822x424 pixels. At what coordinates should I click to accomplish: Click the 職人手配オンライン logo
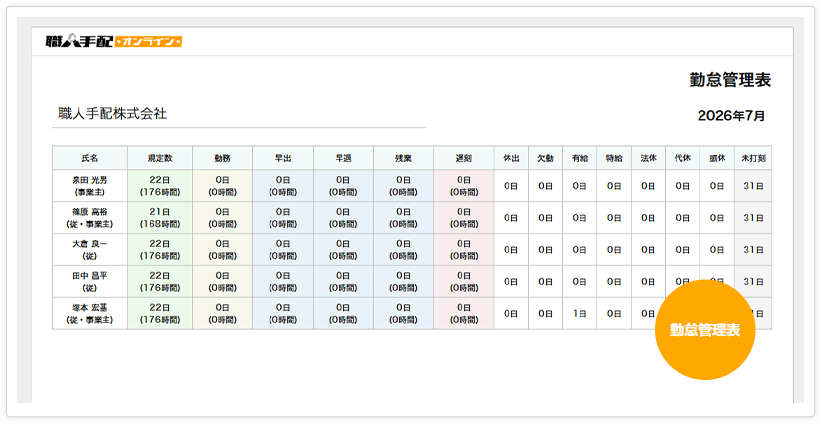click(x=114, y=41)
